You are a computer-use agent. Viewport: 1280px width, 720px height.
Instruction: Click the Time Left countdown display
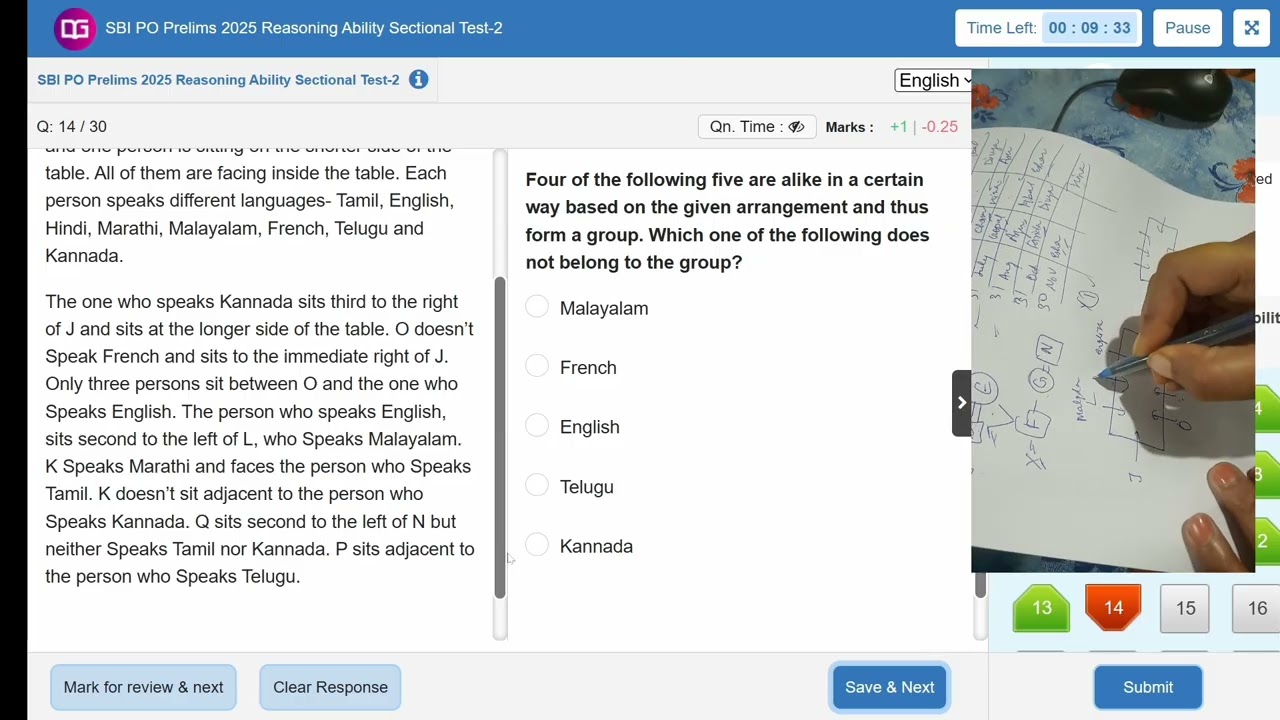point(1089,28)
